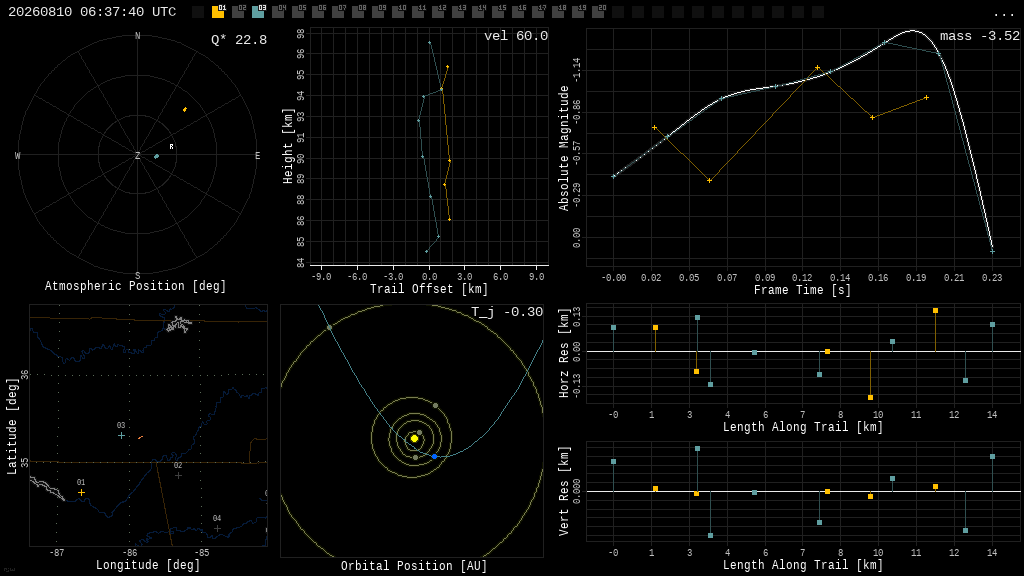The width and height of the screenshot is (1024, 576).
Task: Click the Height [km] axis label
Action: coord(287,146)
